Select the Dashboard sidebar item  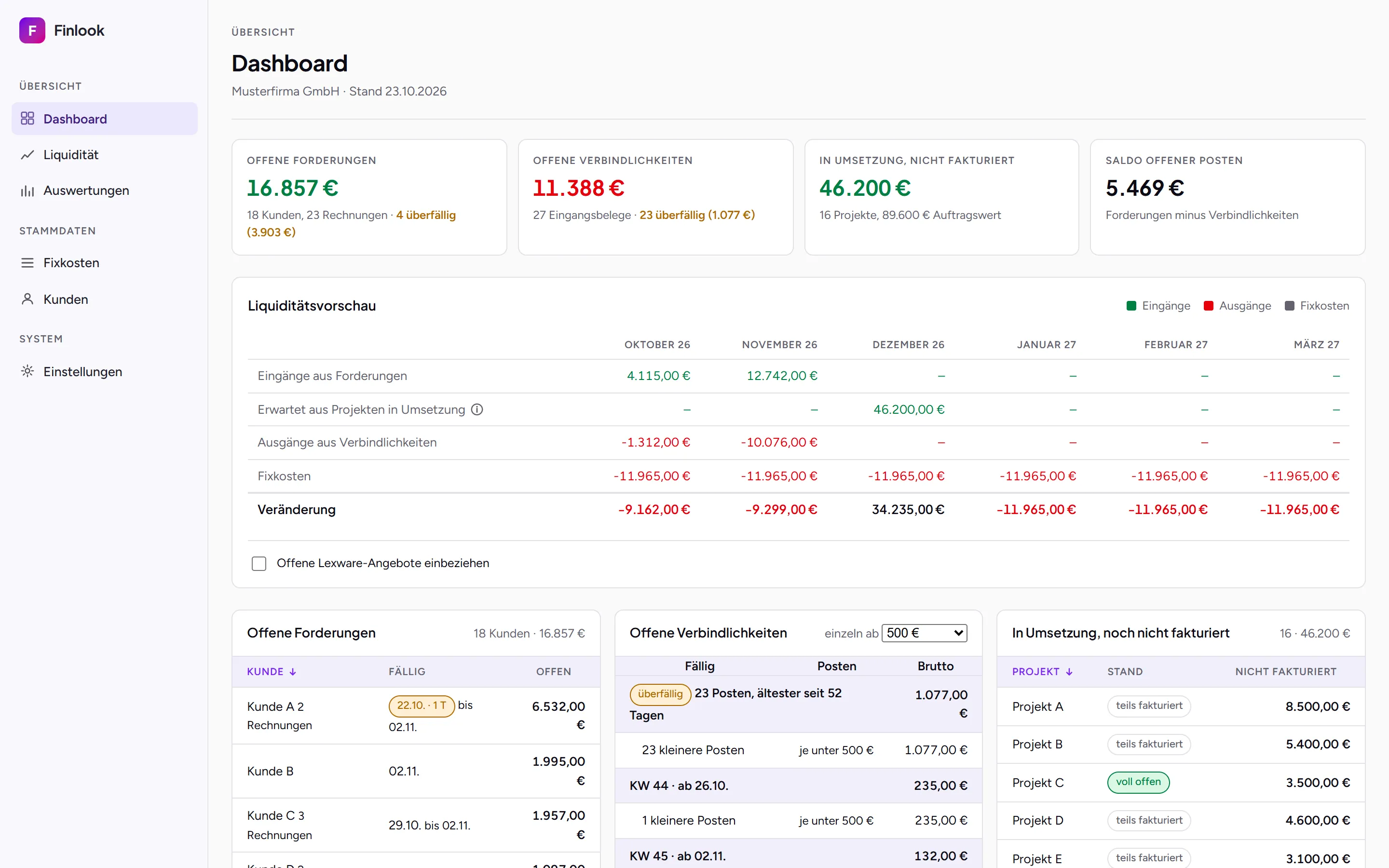105,119
